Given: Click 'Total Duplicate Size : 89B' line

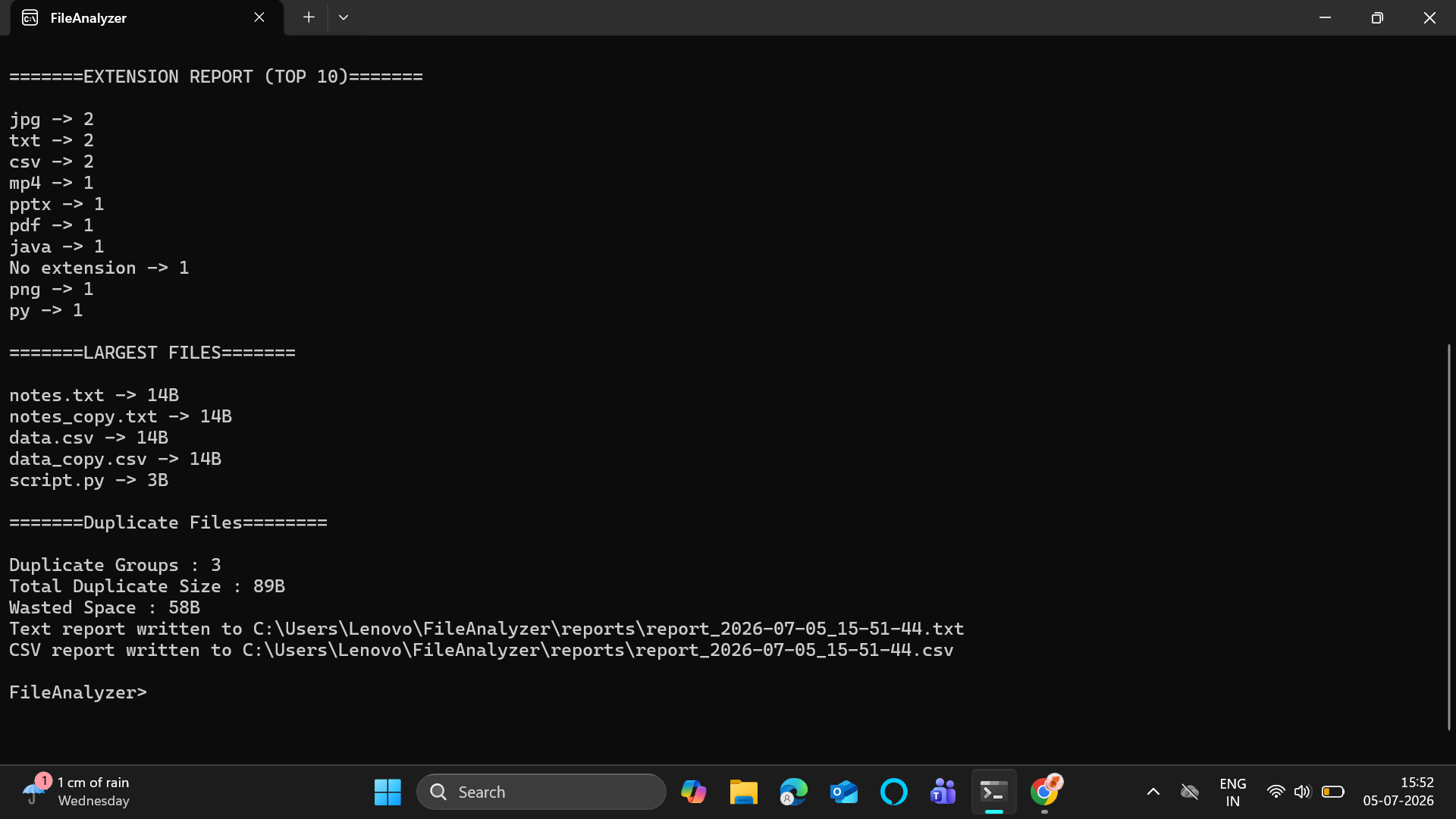Looking at the screenshot, I should 147,586.
